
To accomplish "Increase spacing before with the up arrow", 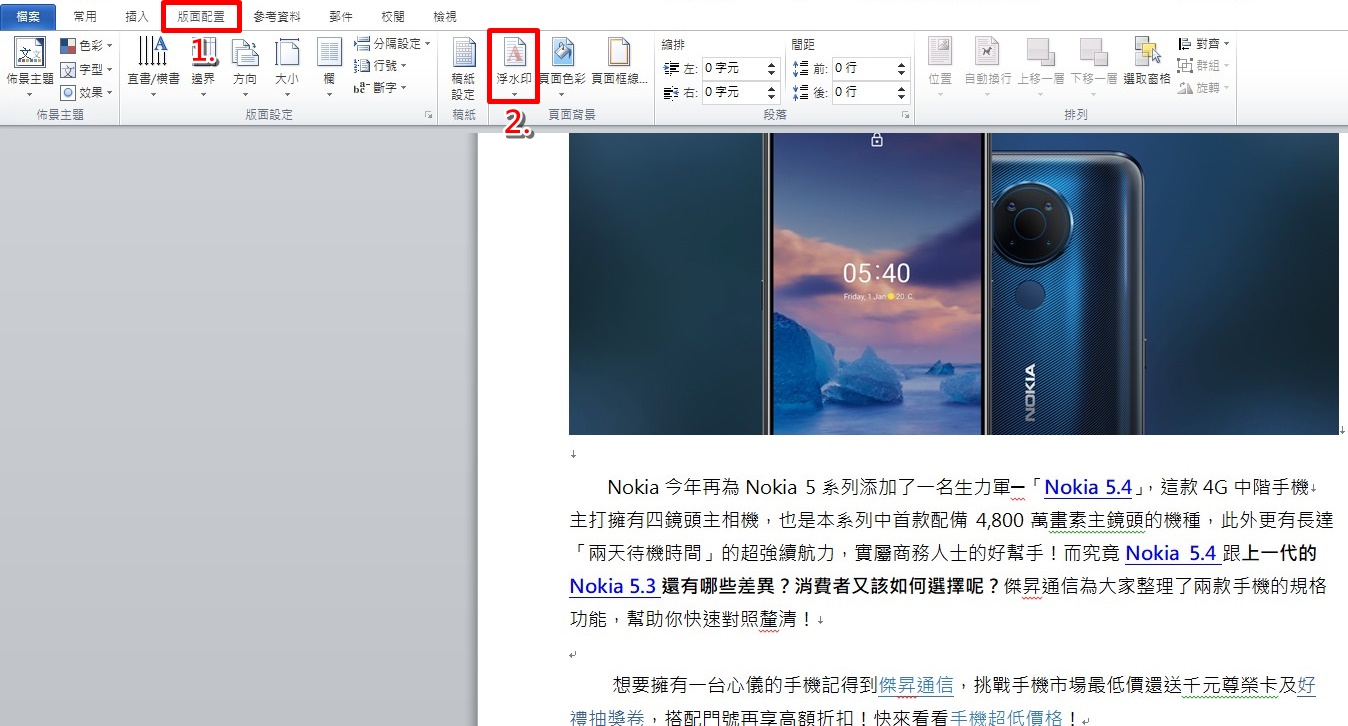I will 903,64.
